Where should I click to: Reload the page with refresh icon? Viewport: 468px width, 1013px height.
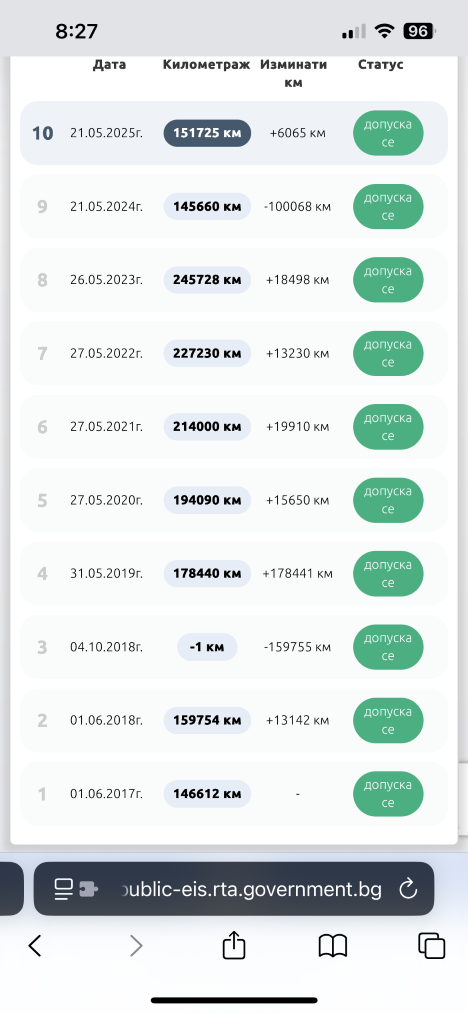(408, 889)
